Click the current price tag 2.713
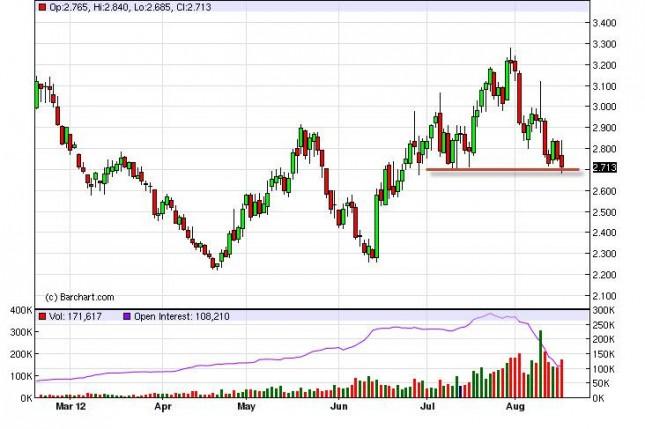This screenshot has height=429, width=645. point(604,167)
